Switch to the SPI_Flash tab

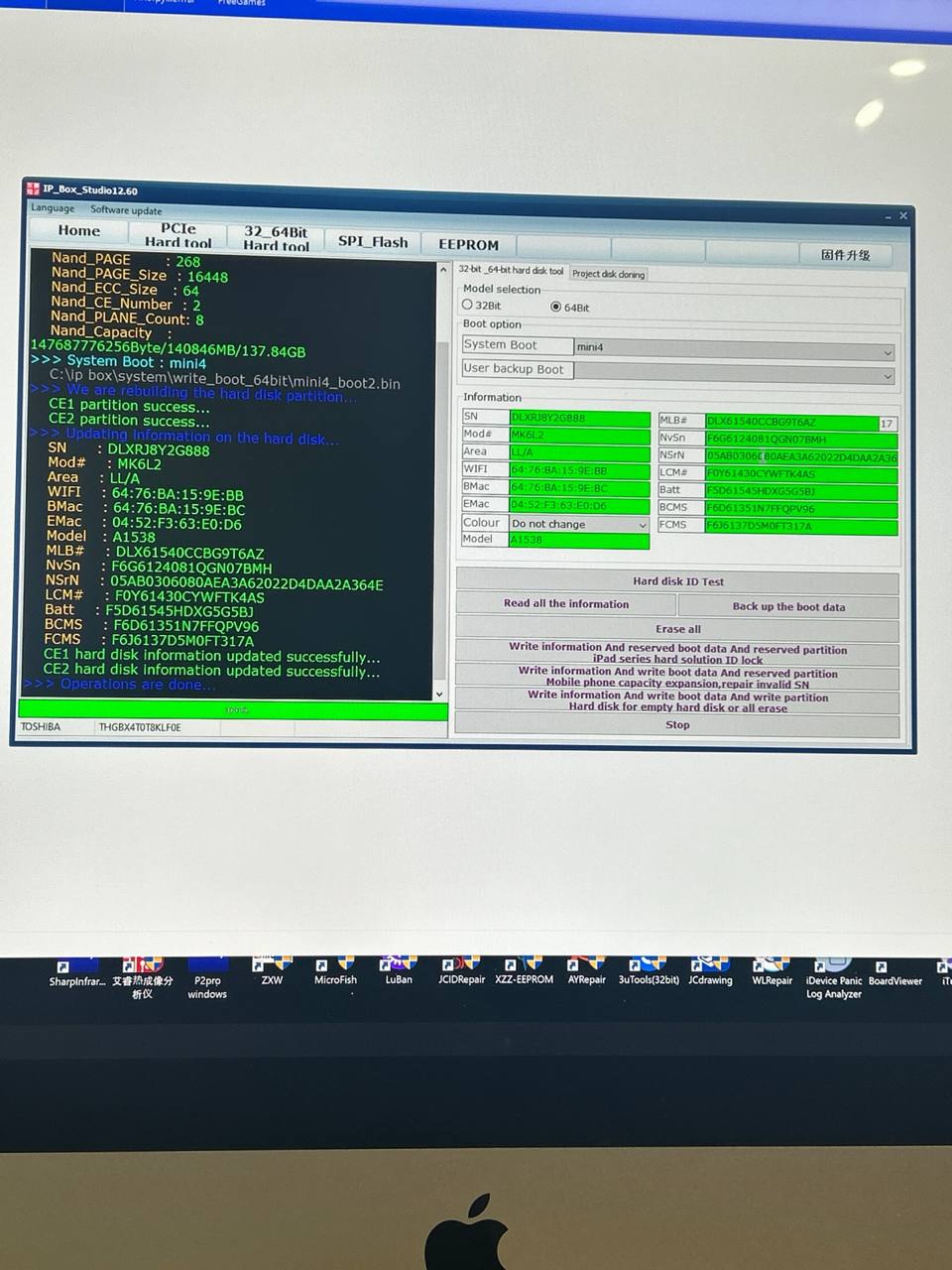(373, 241)
